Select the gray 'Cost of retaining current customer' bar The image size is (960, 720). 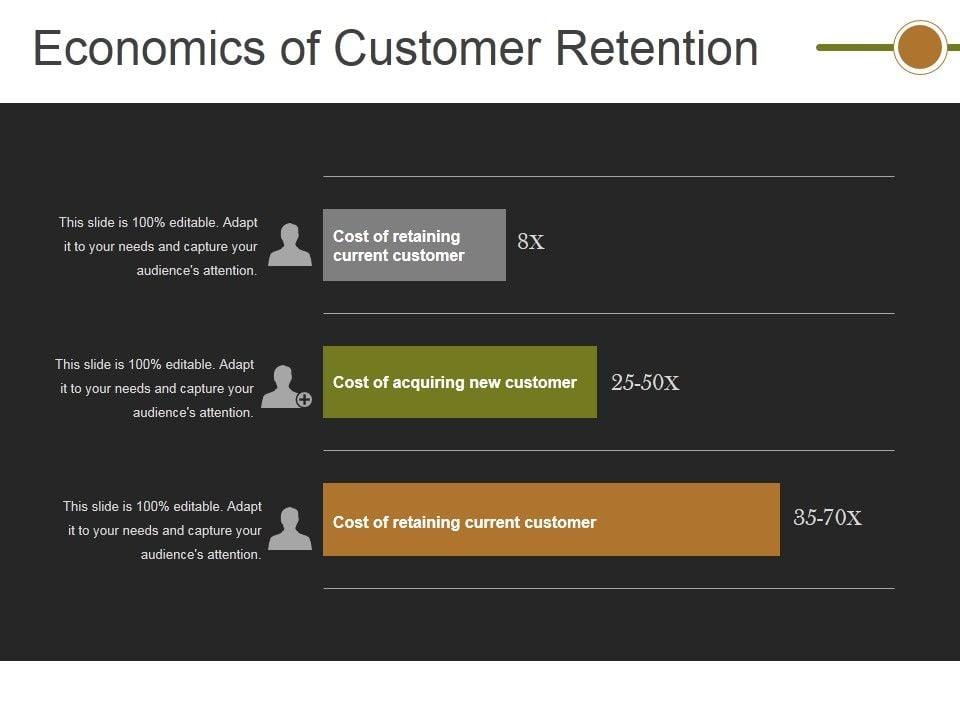coord(414,245)
